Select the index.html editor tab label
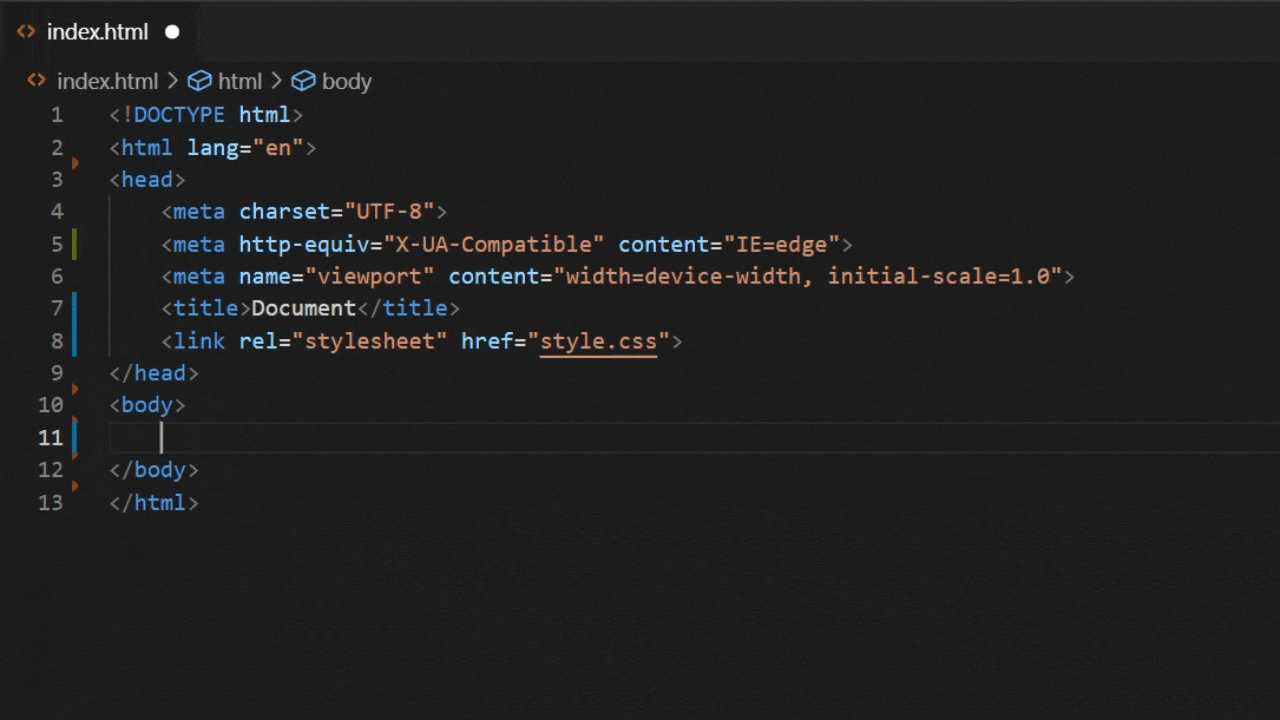 coord(97,32)
